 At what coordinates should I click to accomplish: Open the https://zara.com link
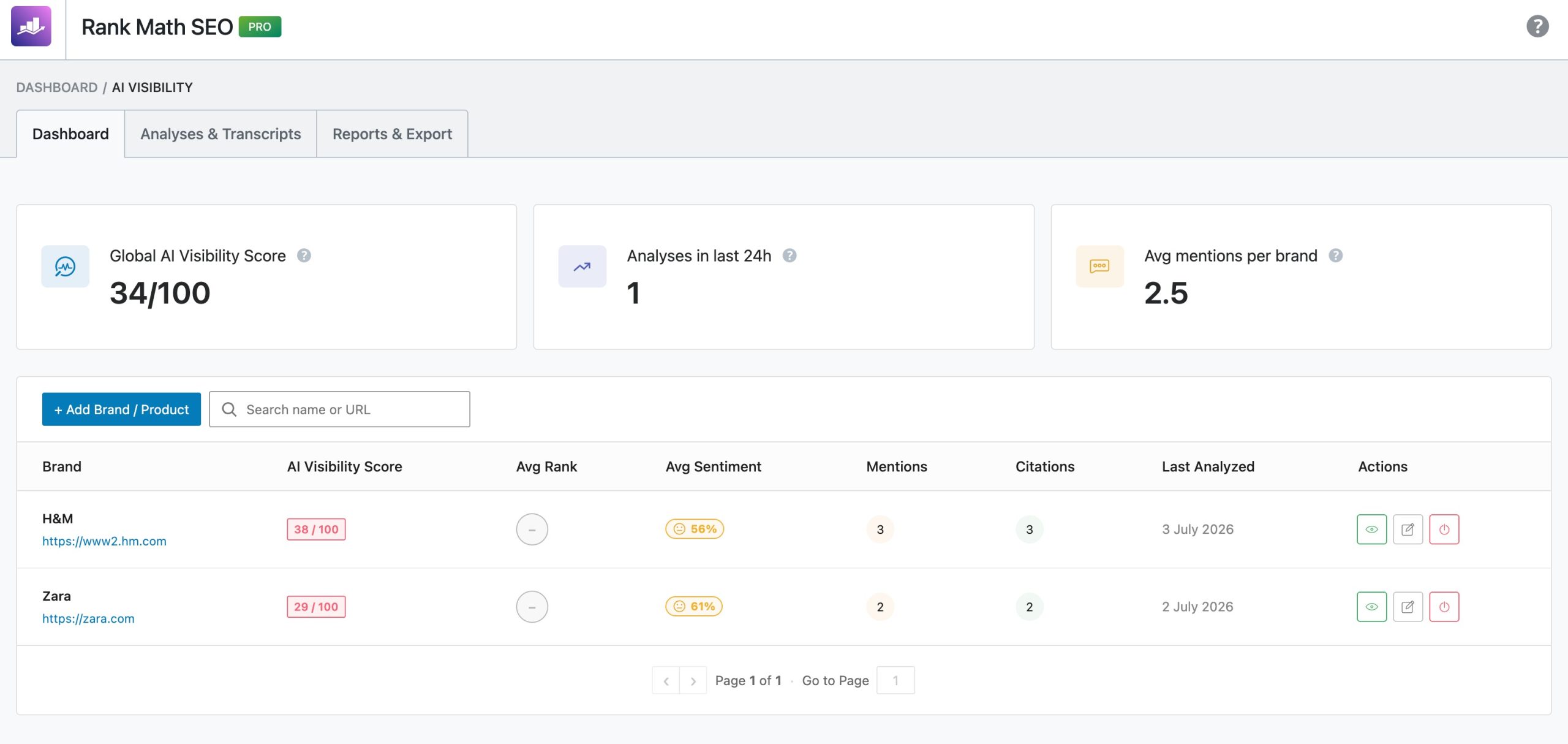click(88, 618)
